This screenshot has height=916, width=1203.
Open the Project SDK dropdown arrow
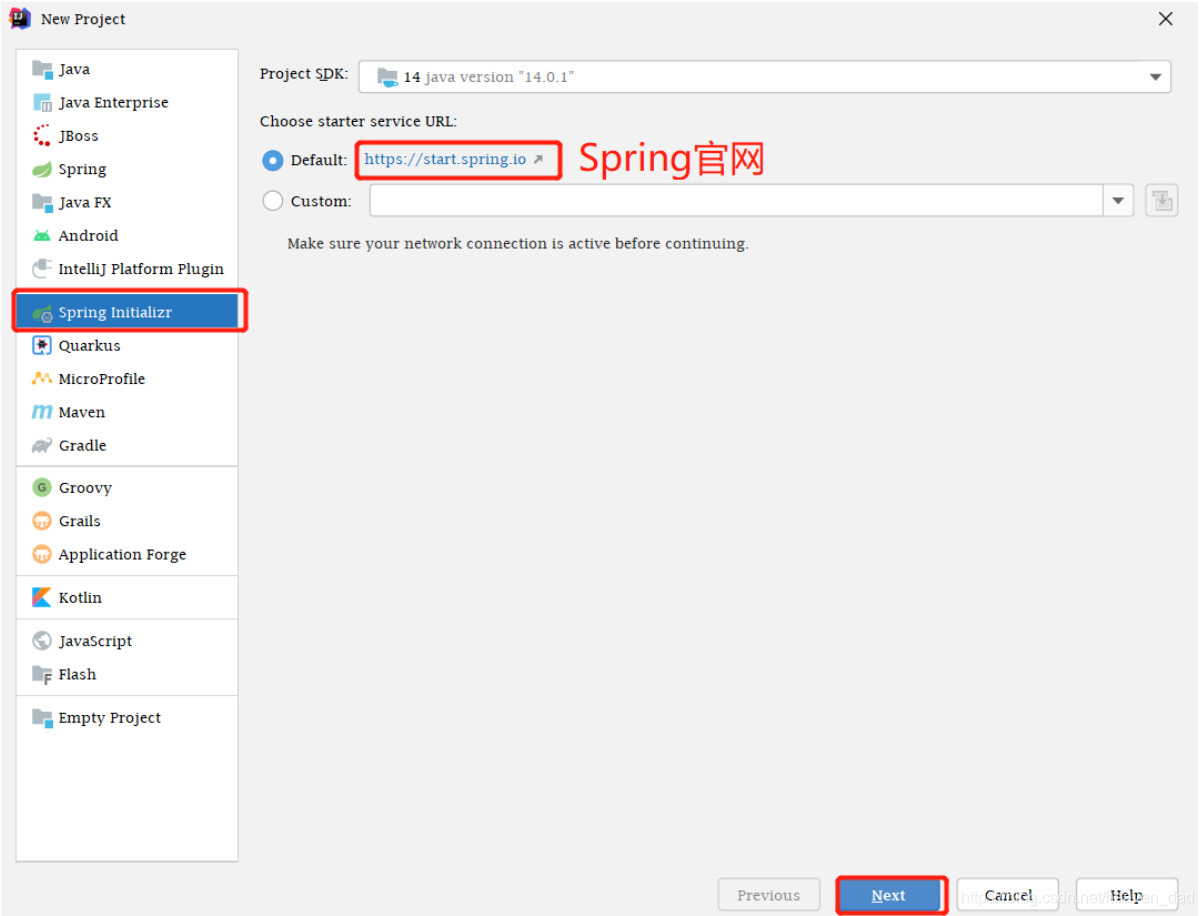(1155, 77)
